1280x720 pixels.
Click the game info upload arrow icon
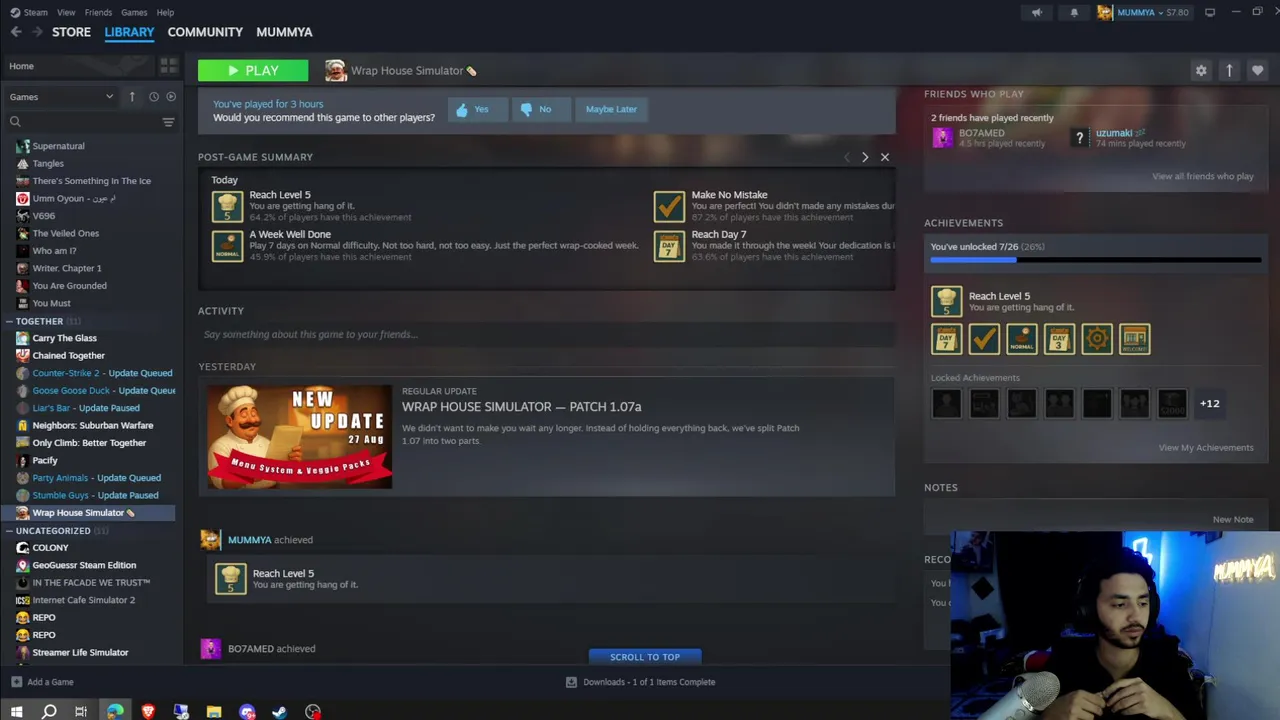1229,70
